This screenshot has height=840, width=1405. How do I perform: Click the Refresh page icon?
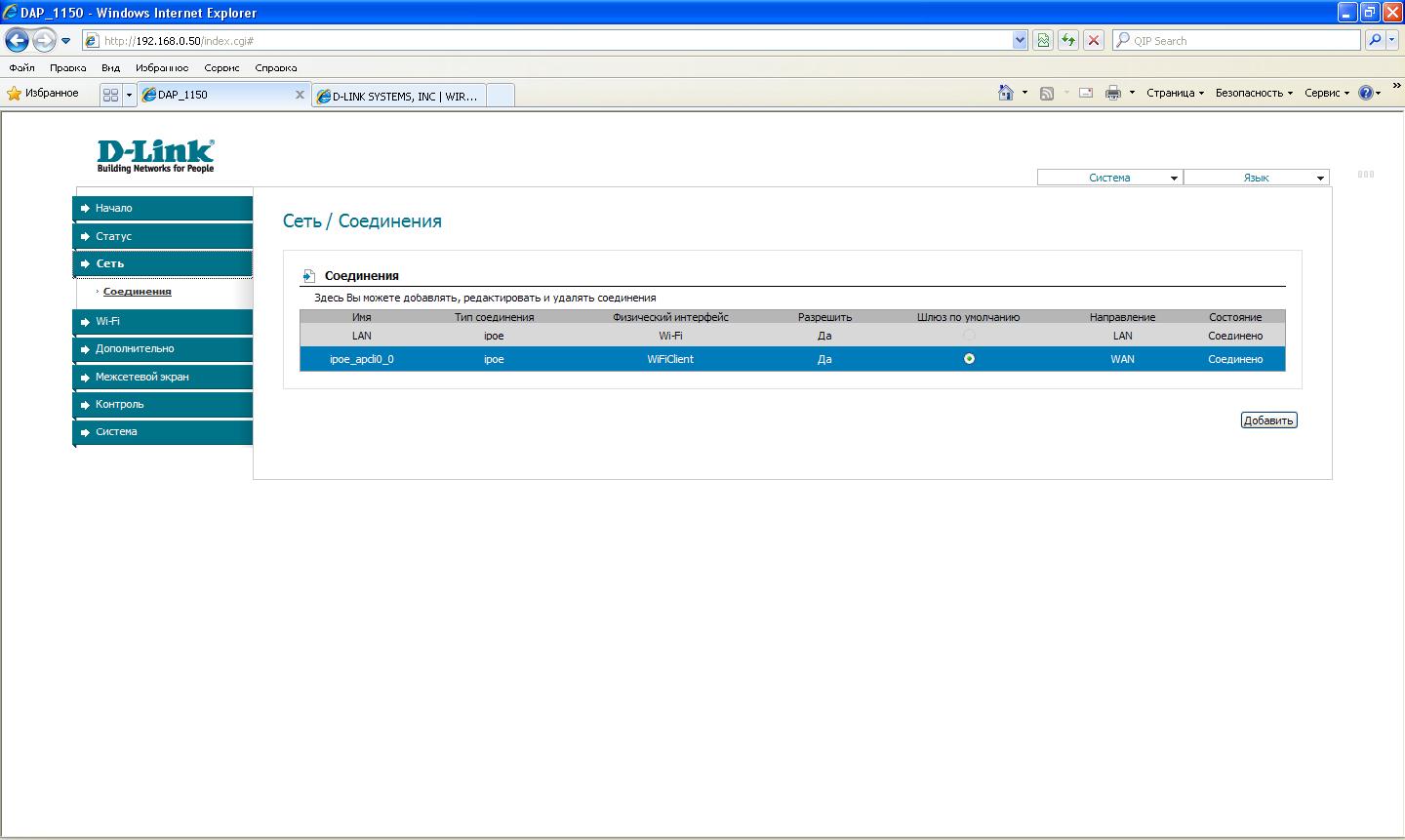[x=1068, y=40]
